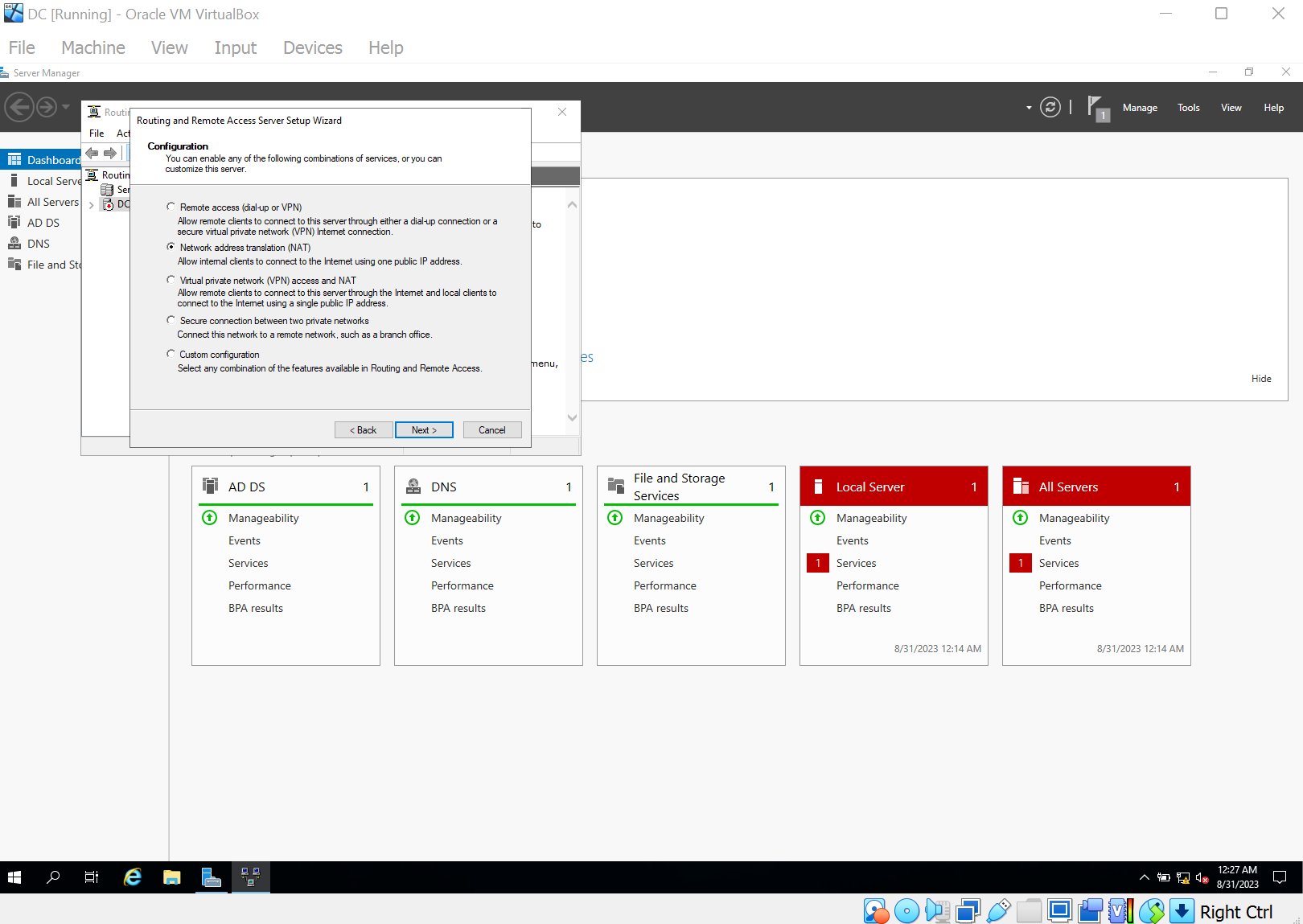Choose Remote access (dial-up or VPN)
This screenshot has height=924, width=1303.
tap(171, 206)
